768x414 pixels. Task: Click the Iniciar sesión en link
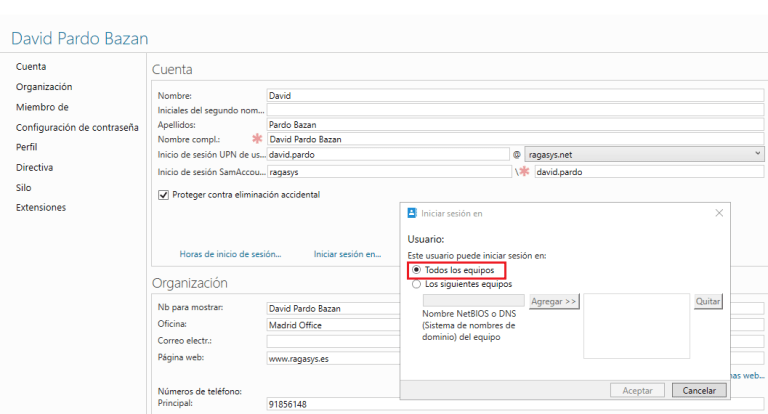347,254
